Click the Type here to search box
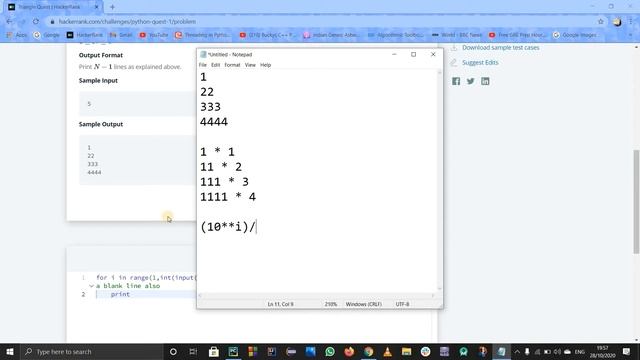The height and width of the screenshot is (360, 640). 91,352
